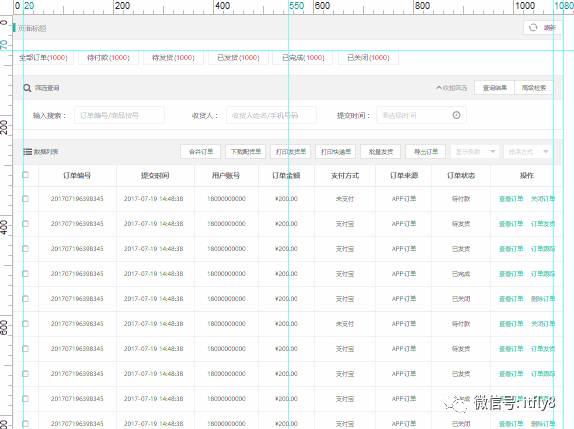The image size is (574, 429).
Task: Focus the 输入搜索 order number field
Action: 119,115
